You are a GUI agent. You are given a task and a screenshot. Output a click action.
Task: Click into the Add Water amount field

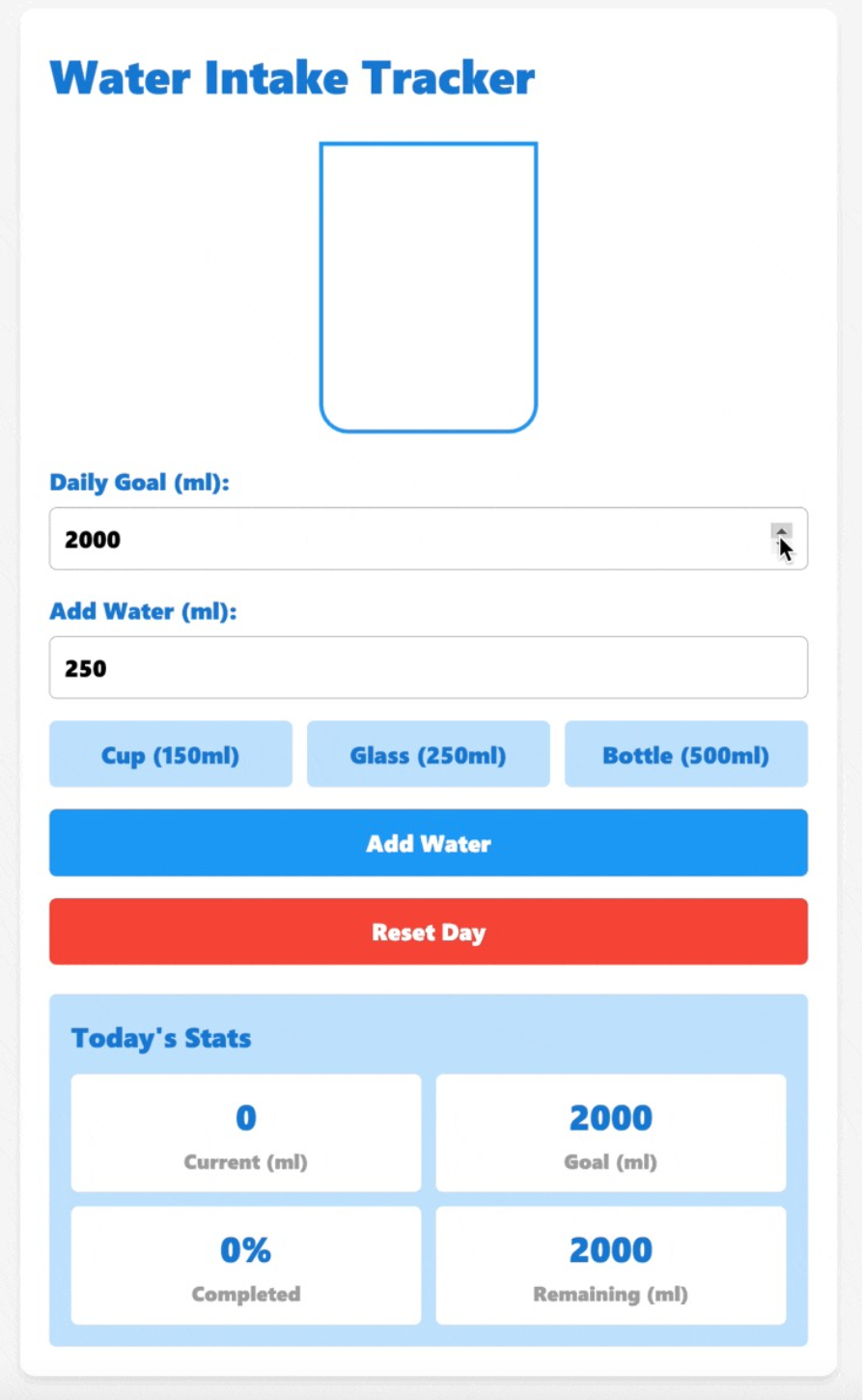428,667
